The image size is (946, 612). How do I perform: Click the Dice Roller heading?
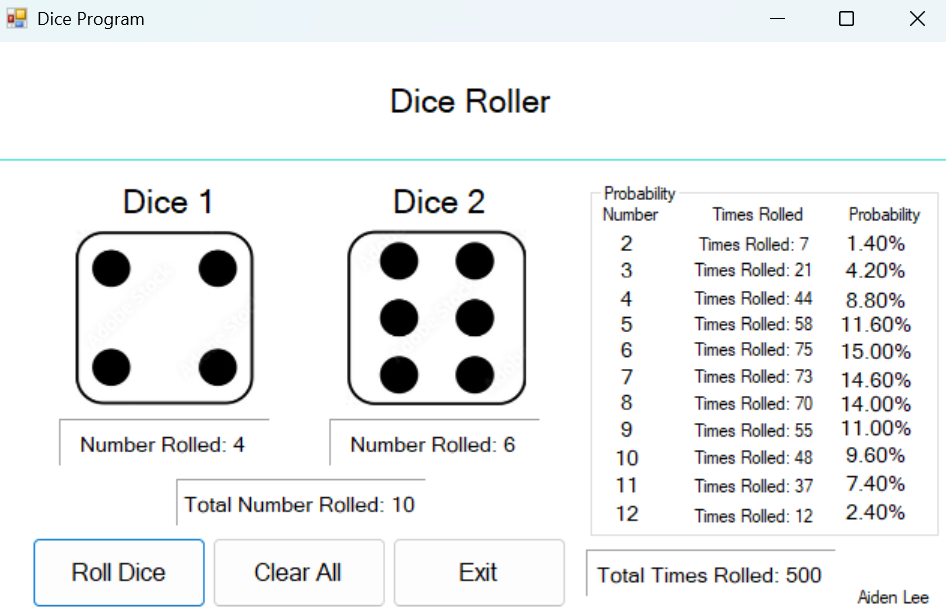(x=470, y=101)
